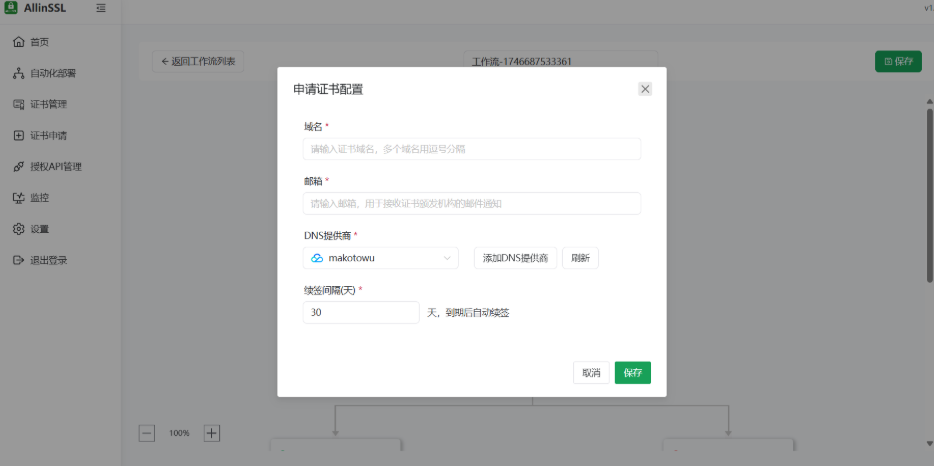This screenshot has height=466, width=934.
Task: Click the zoom out minus button
Action: 147,433
